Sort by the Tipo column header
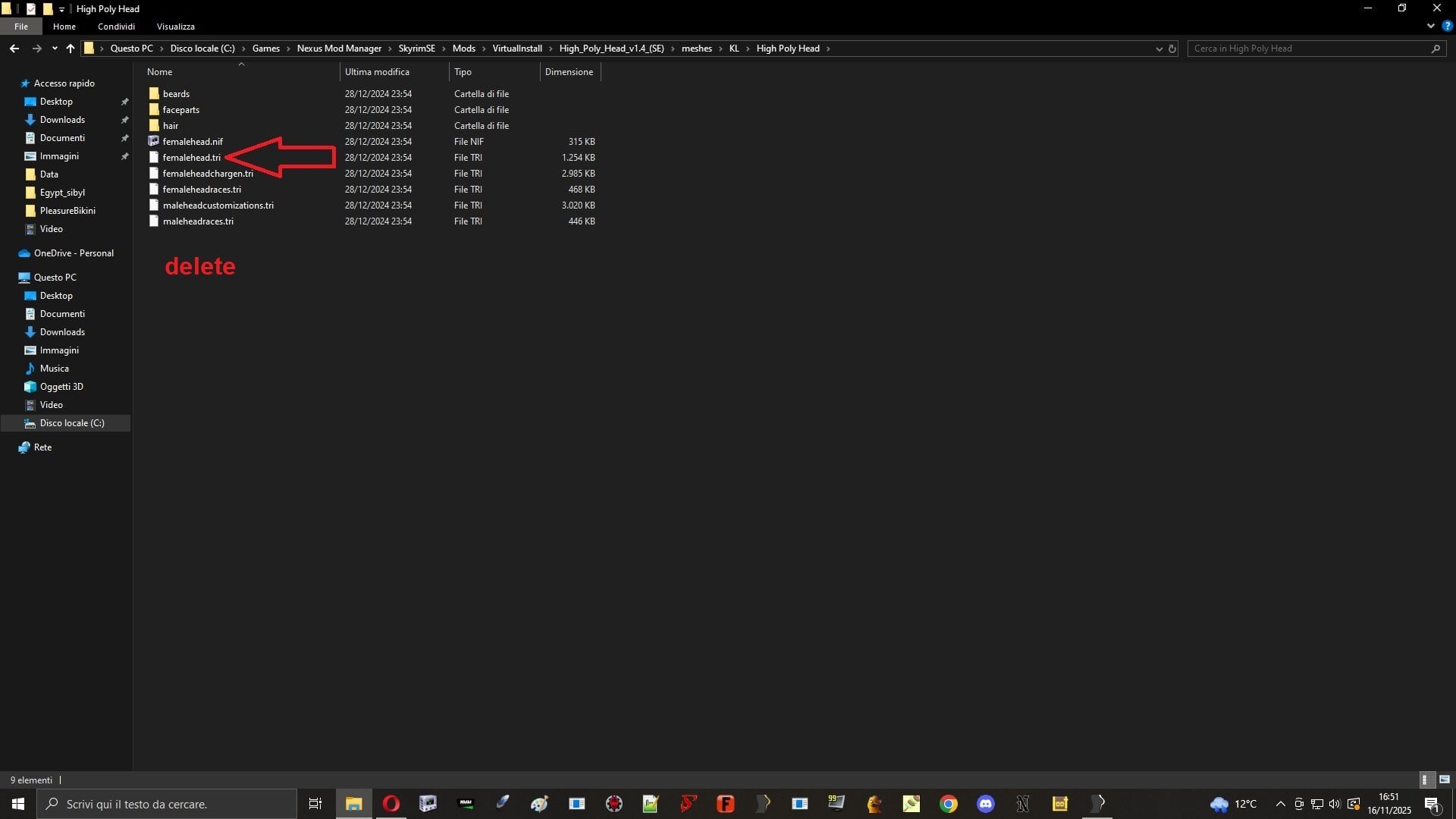This screenshot has height=819, width=1456. point(494,72)
